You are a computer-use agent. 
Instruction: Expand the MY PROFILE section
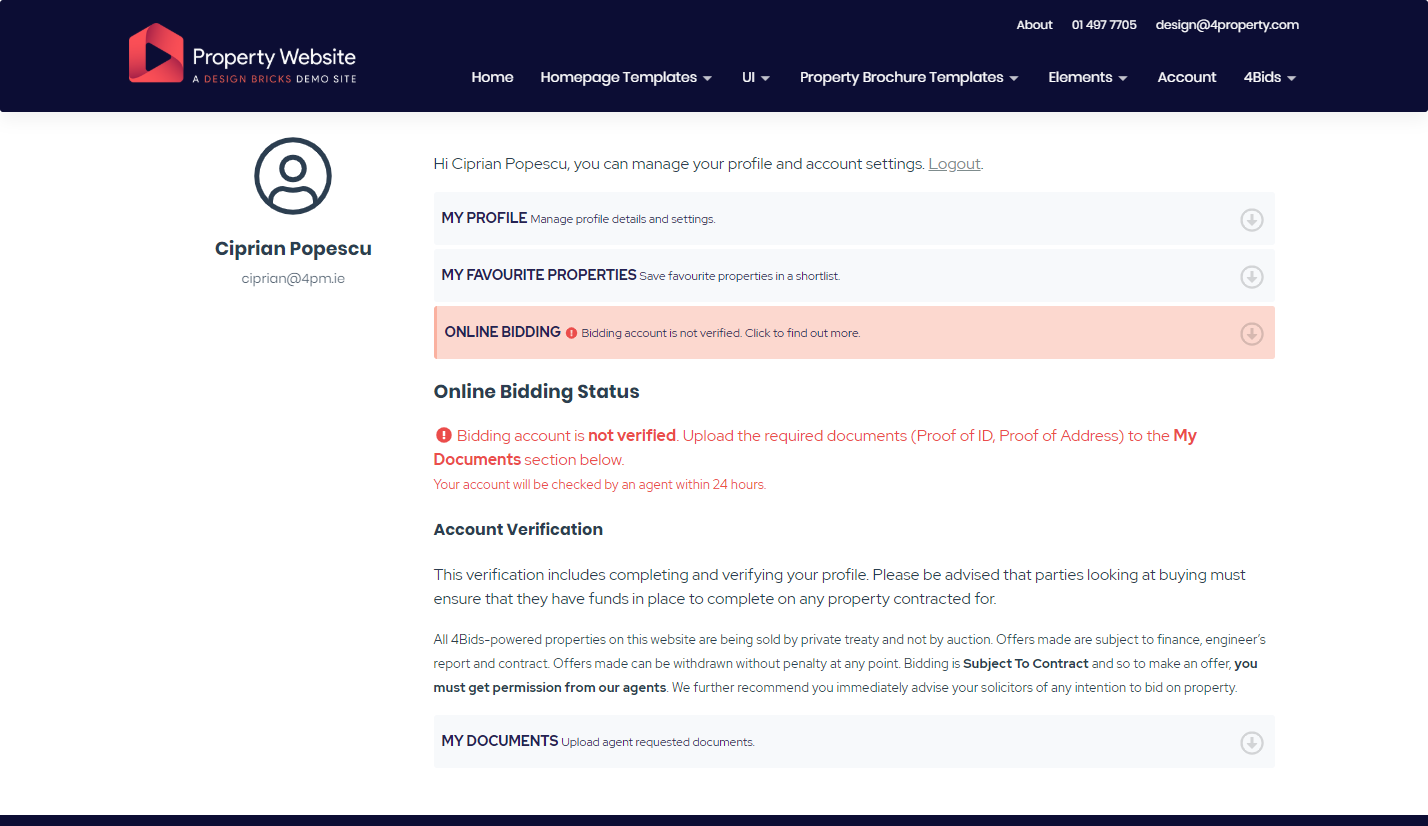pos(484,218)
